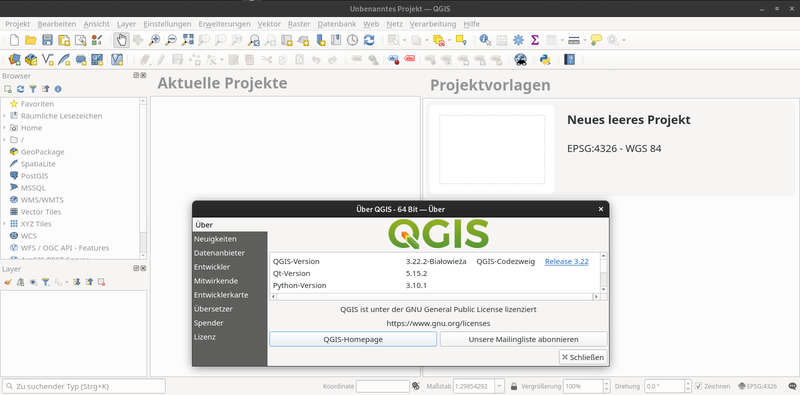This screenshot has height=395, width=800.
Task: Click the version info horizontal scrollbar
Action: (x=435, y=297)
